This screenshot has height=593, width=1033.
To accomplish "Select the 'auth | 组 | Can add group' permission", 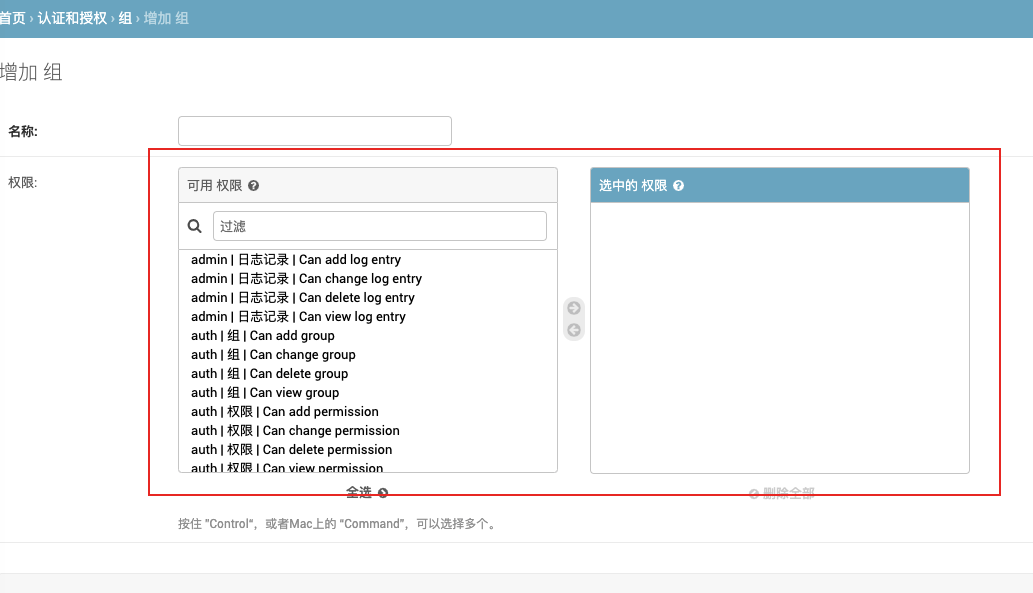I will coord(262,335).
